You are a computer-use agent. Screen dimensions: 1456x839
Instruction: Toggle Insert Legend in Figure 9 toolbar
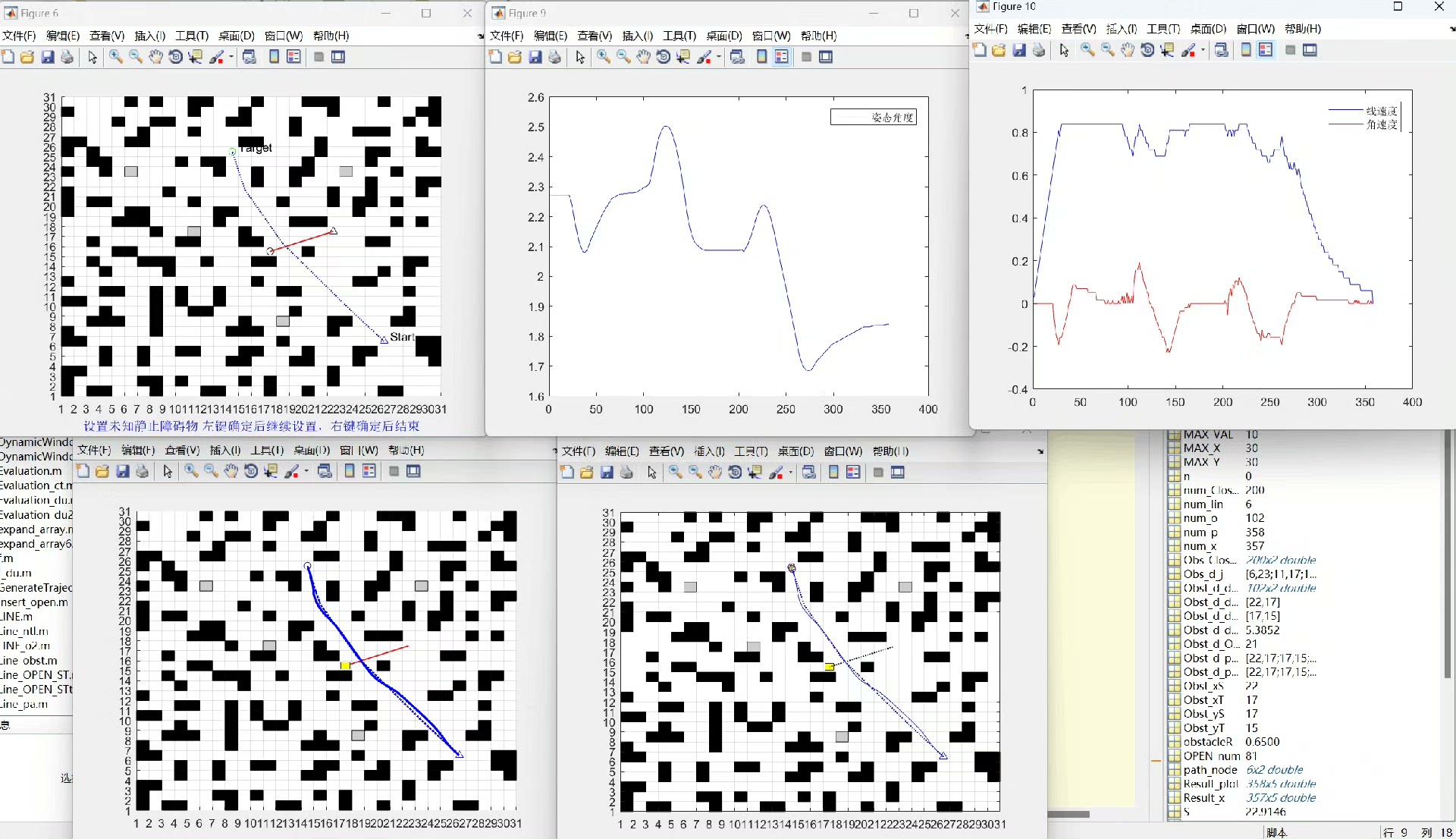tap(782, 57)
